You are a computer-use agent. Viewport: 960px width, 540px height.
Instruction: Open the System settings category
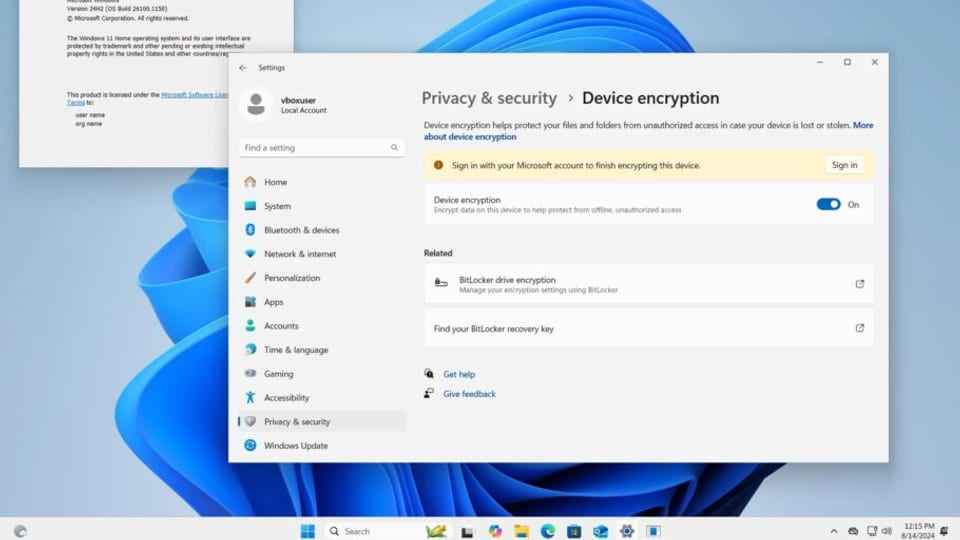[321, 206]
